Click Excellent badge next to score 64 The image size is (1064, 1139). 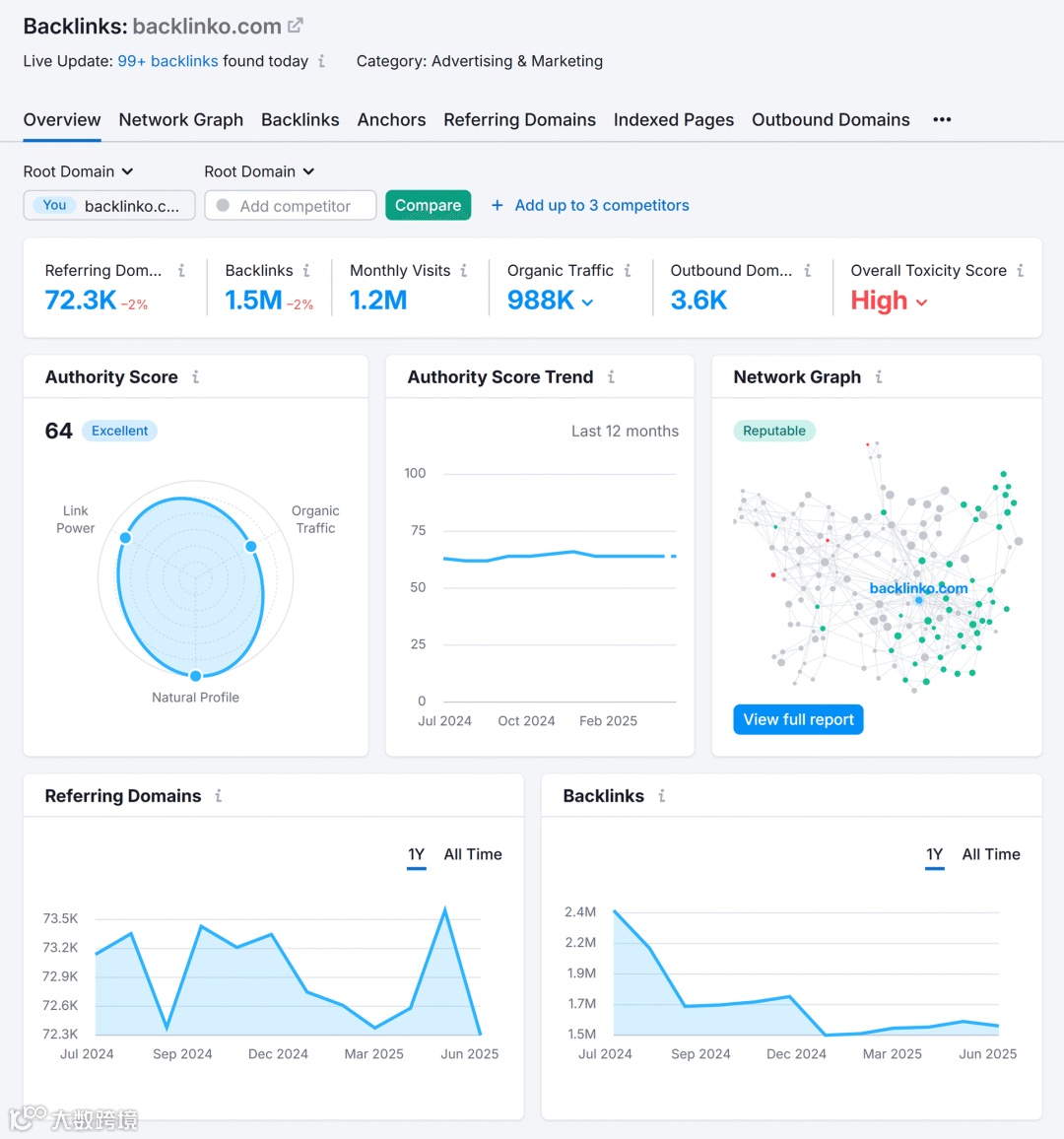(x=120, y=431)
